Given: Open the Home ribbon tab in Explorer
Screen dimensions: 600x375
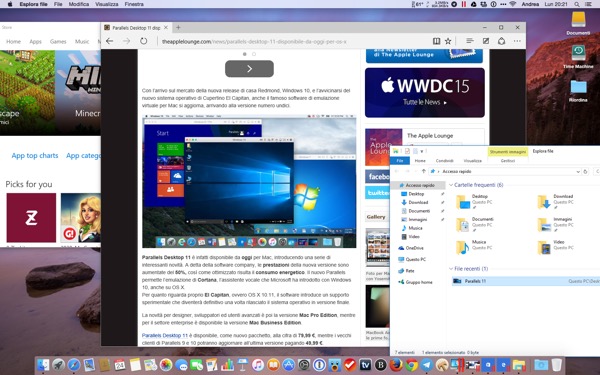Looking at the screenshot, I should (420, 161).
